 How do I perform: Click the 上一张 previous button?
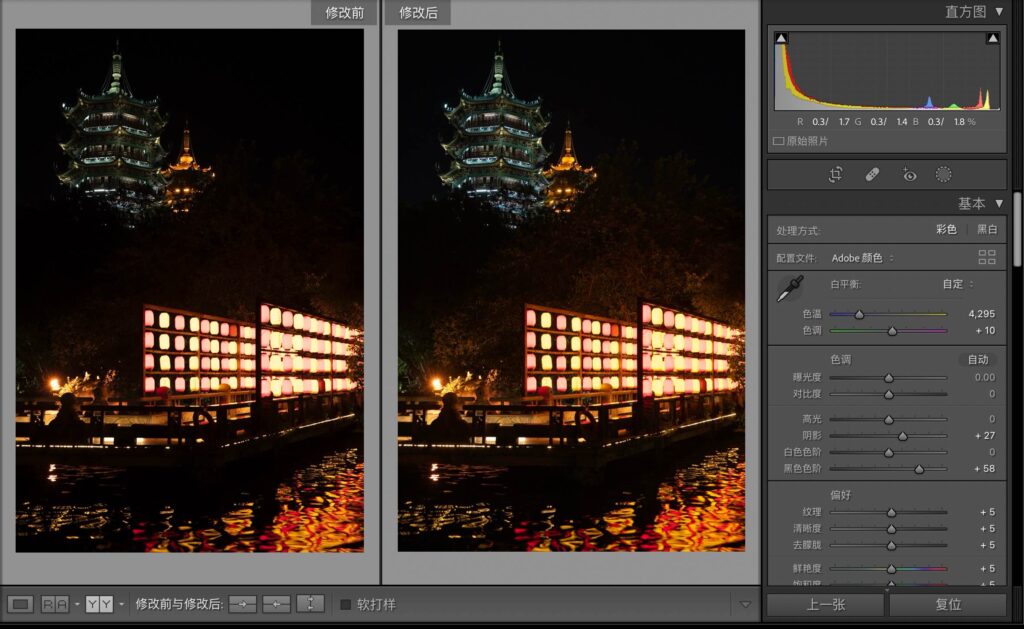click(x=826, y=605)
